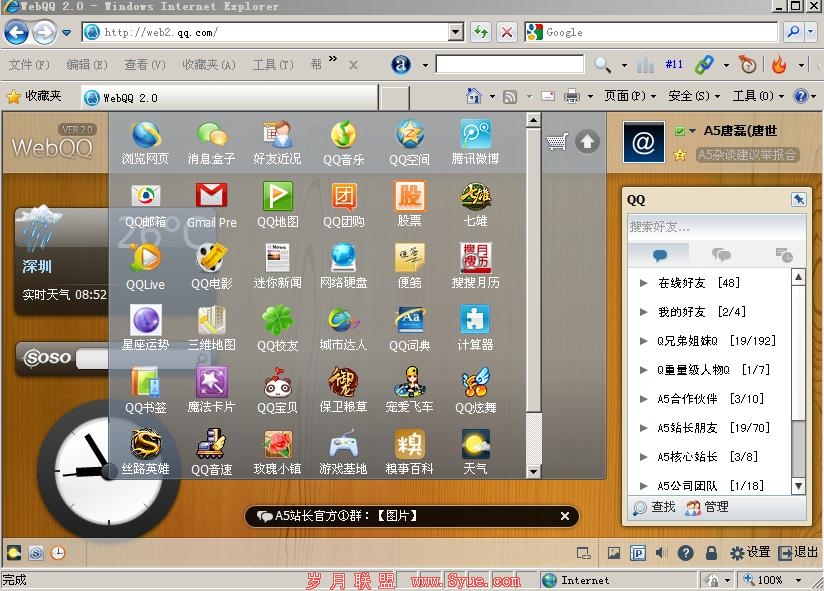Viewport: 824px width, 591px height.
Task: Focus the 搜索好友 search field
Action: [716, 227]
